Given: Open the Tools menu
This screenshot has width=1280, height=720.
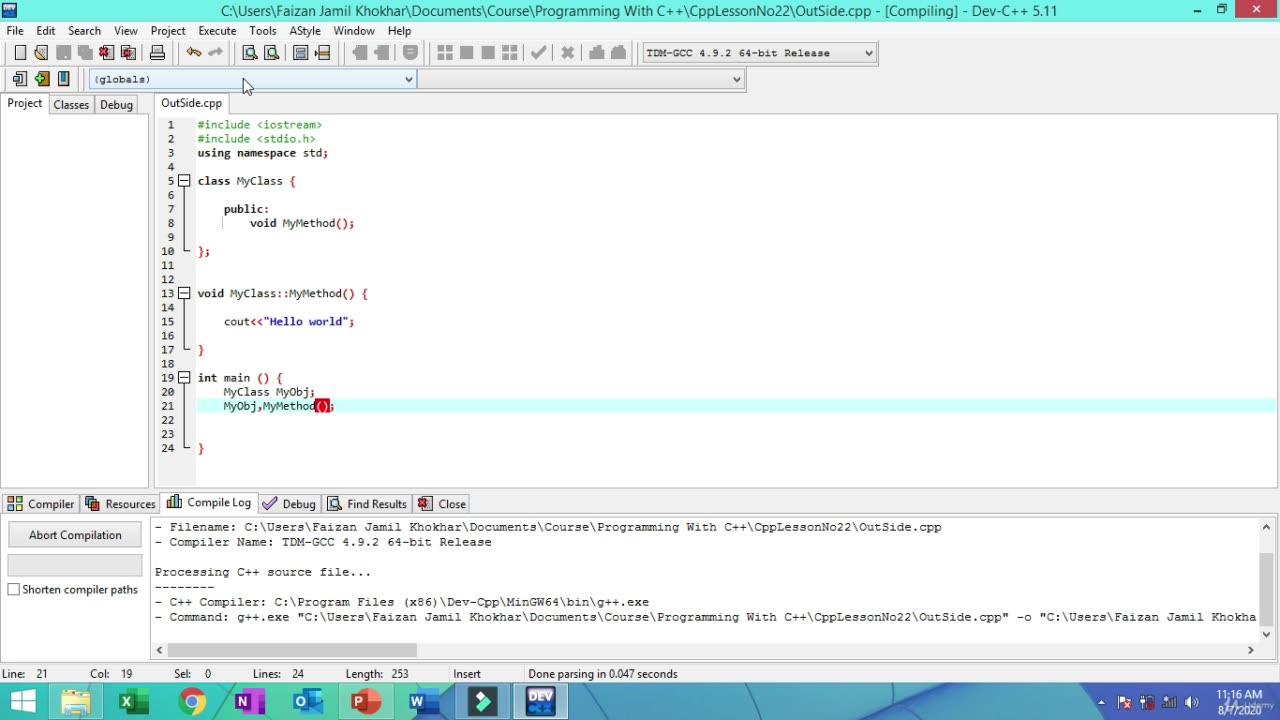Looking at the screenshot, I should tap(263, 31).
